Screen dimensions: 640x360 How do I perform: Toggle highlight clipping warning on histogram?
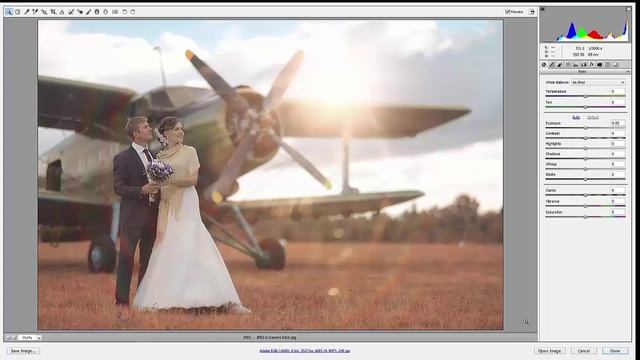(x=628, y=9)
